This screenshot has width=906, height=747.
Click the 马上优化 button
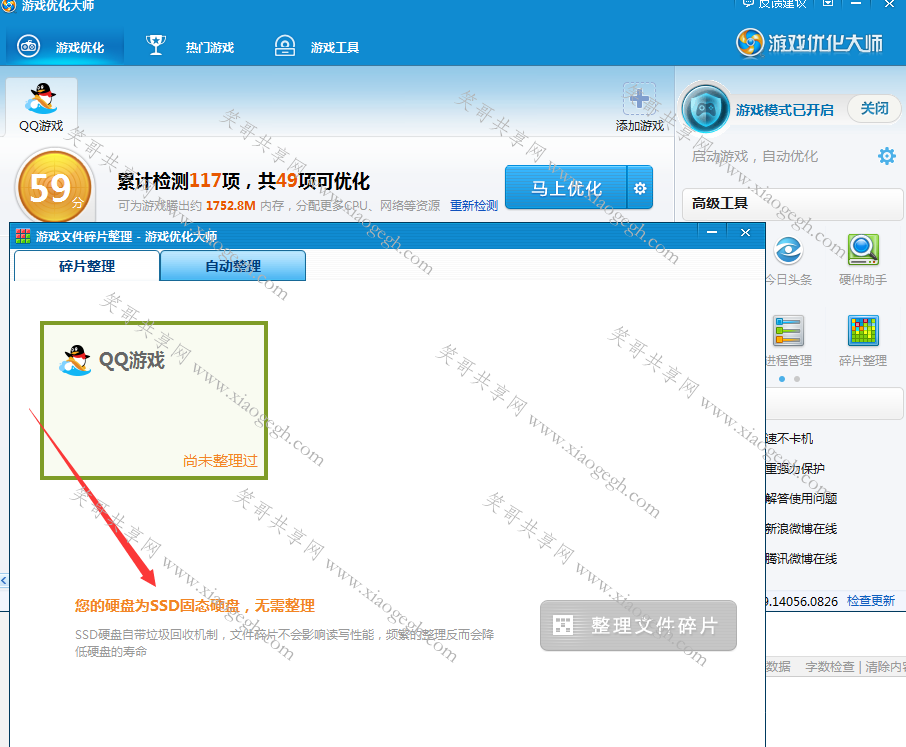pyautogui.click(x=566, y=188)
